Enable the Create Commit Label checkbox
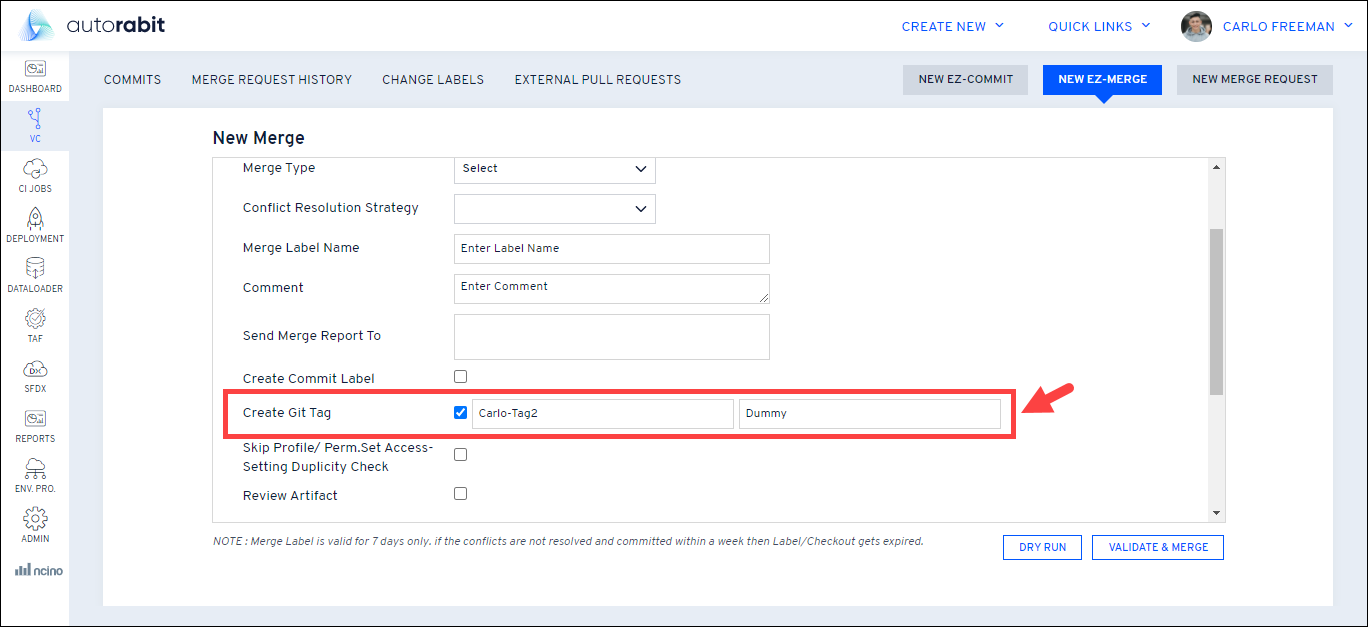The image size is (1368, 627). tap(461, 377)
